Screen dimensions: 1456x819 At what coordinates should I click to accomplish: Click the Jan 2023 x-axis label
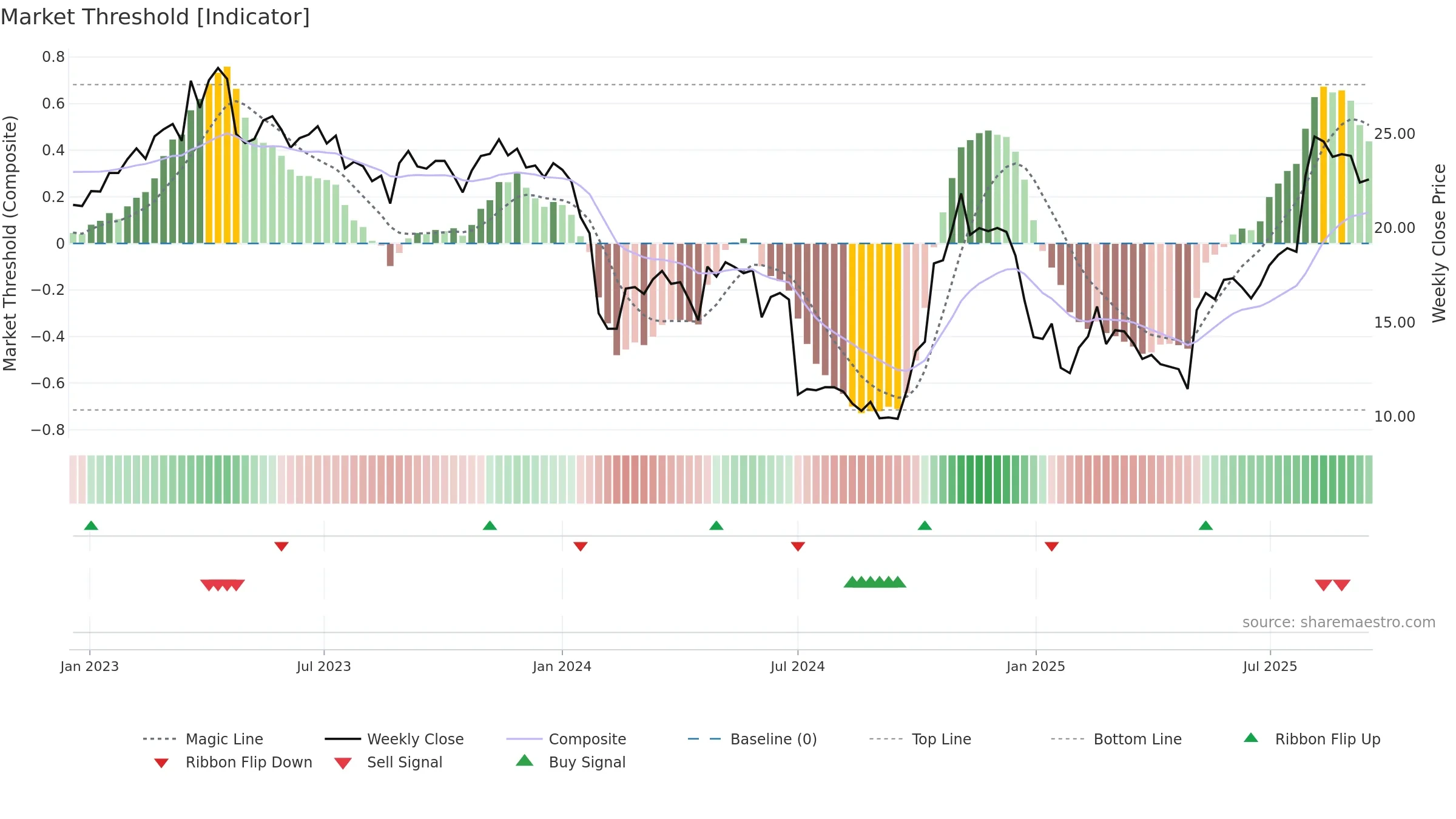coord(90,666)
